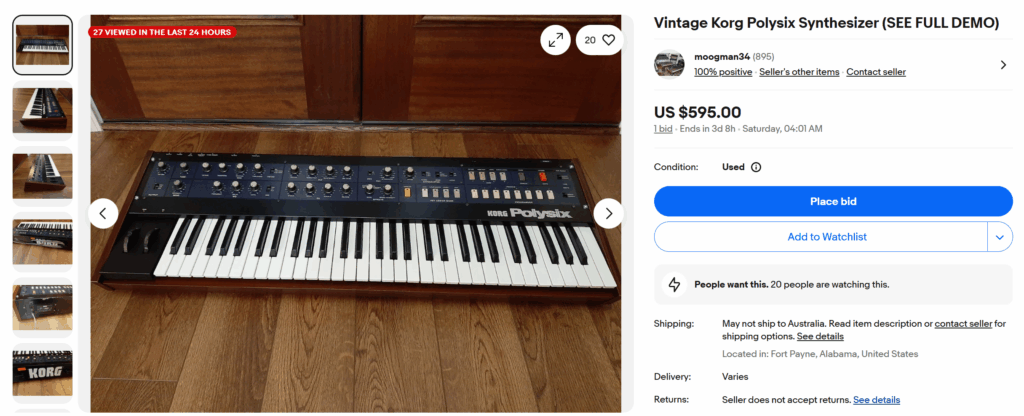Click the heart icon to favorite
Viewport: 1024px width, 416px height.
608,40
